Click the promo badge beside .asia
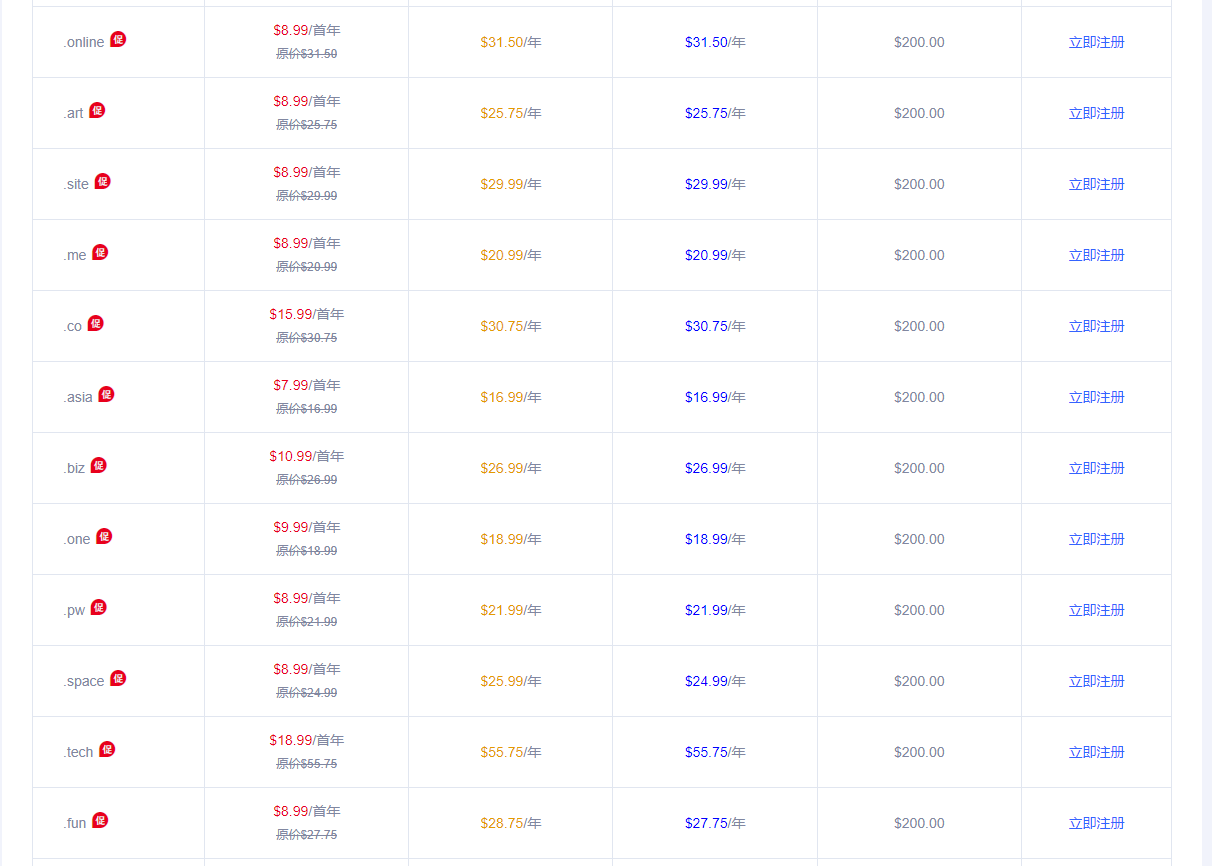The width and height of the screenshot is (1212, 866). (106, 394)
